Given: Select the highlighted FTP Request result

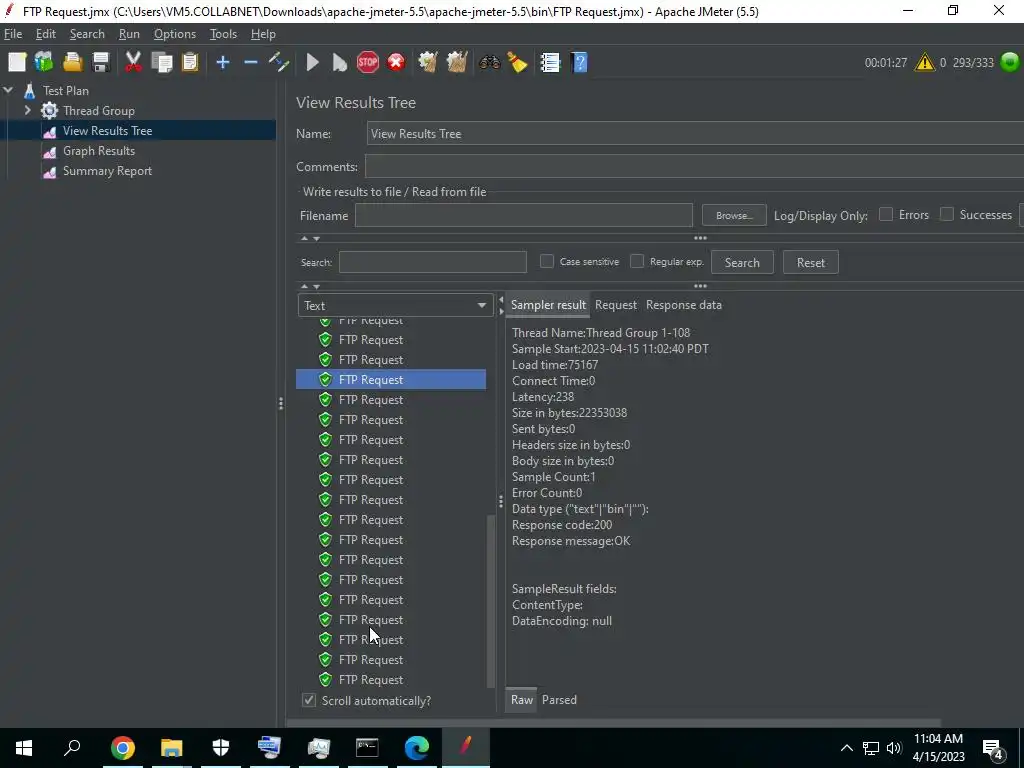Looking at the screenshot, I should 391,379.
